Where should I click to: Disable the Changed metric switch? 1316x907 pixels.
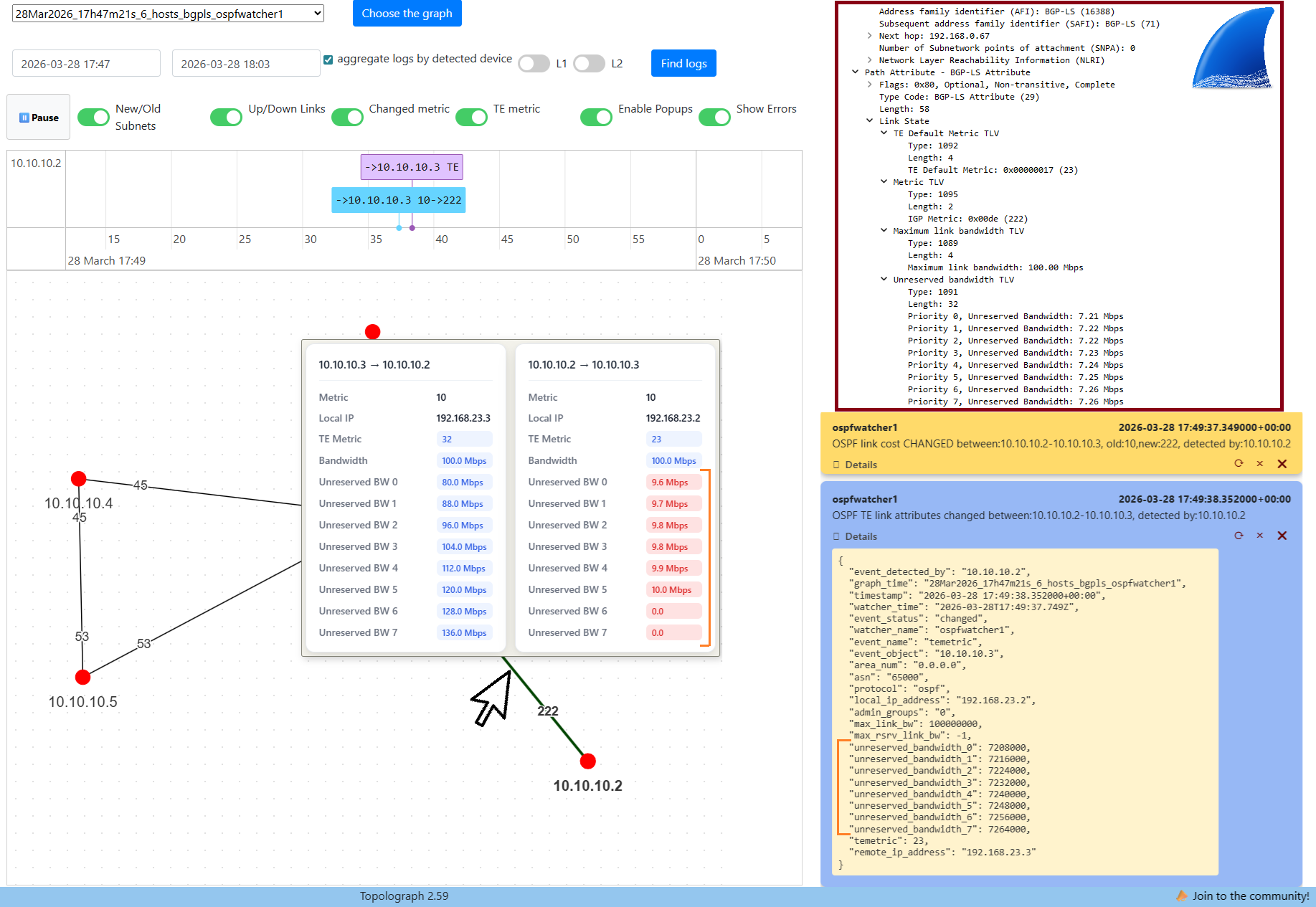coord(347,117)
